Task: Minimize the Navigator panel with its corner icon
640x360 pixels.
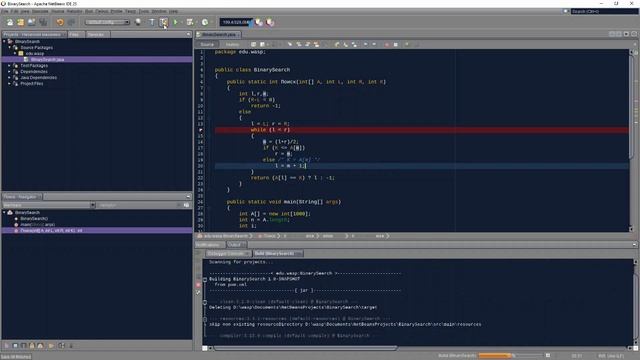Action: (188, 197)
